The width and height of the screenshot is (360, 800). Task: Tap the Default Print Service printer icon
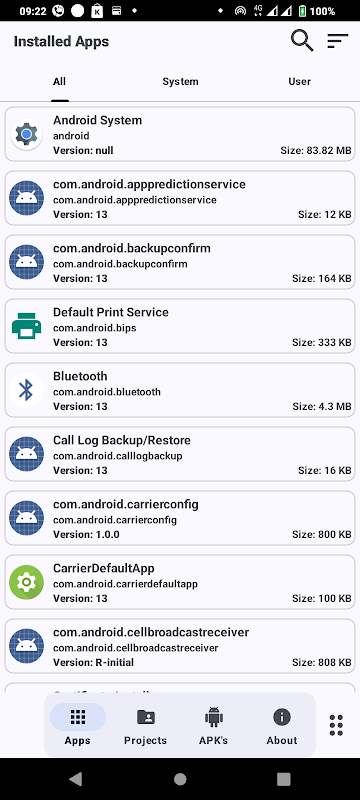click(x=27, y=326)
